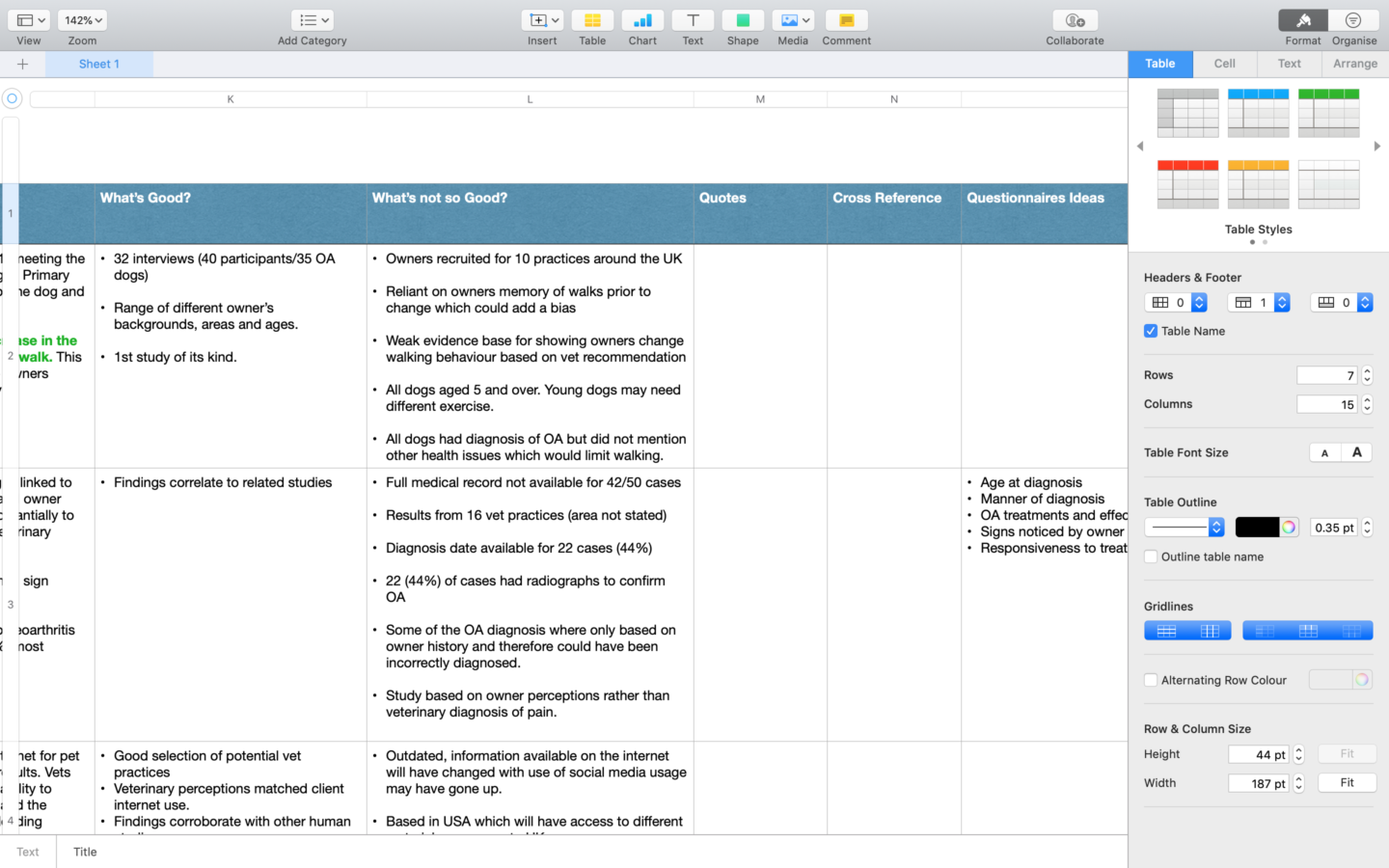The width and height of the screenshot is (1389, 868).
Task: Click the Columns count field
Action: pyautogui.click(x=1327, y=404)
